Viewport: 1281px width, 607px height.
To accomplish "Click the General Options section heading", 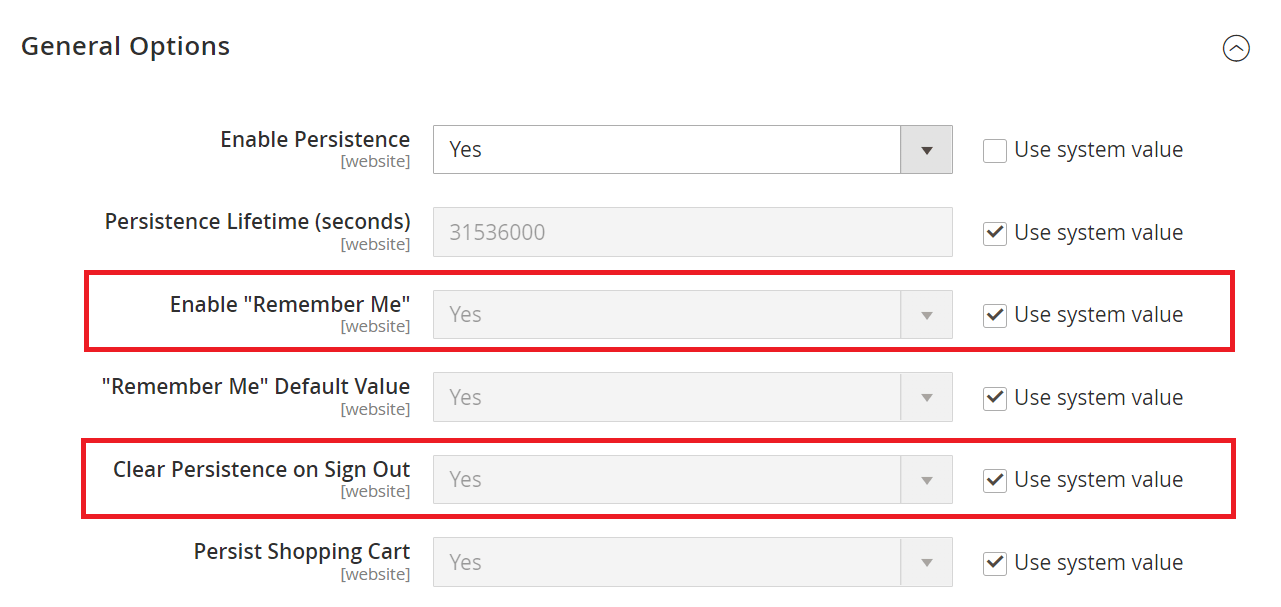I will [125, 45].
